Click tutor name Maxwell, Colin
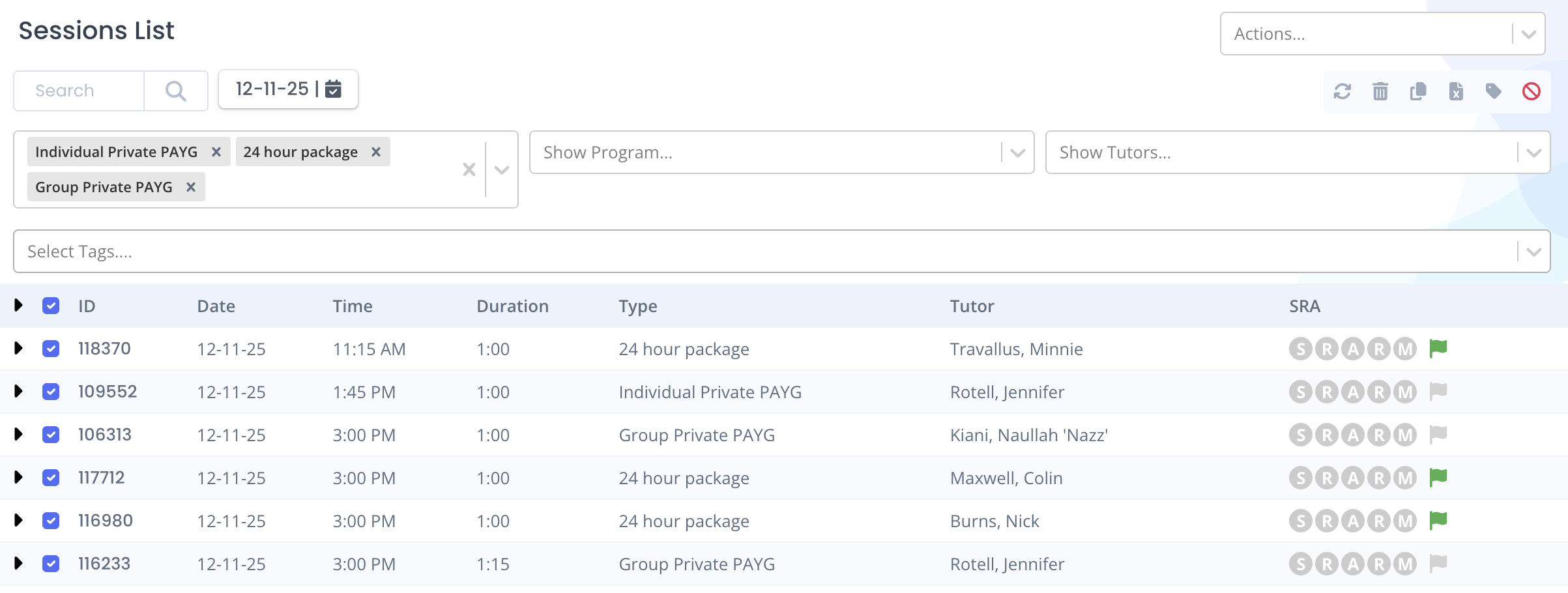 [1006, 478]
